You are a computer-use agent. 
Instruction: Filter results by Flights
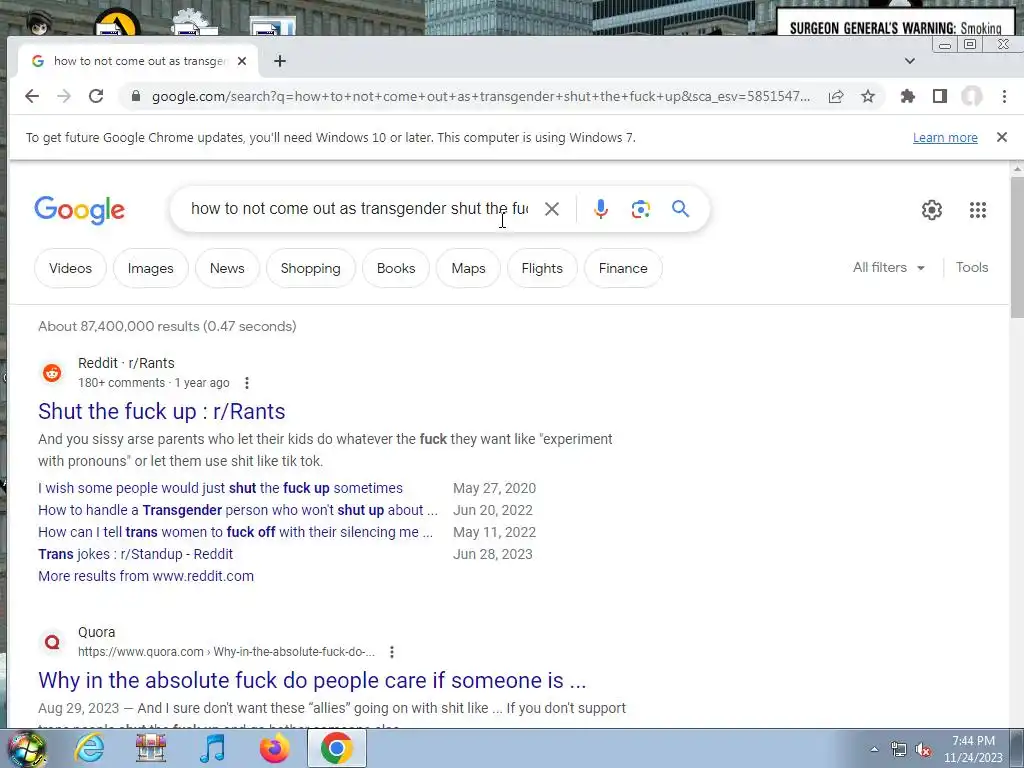tap(542, 268)
